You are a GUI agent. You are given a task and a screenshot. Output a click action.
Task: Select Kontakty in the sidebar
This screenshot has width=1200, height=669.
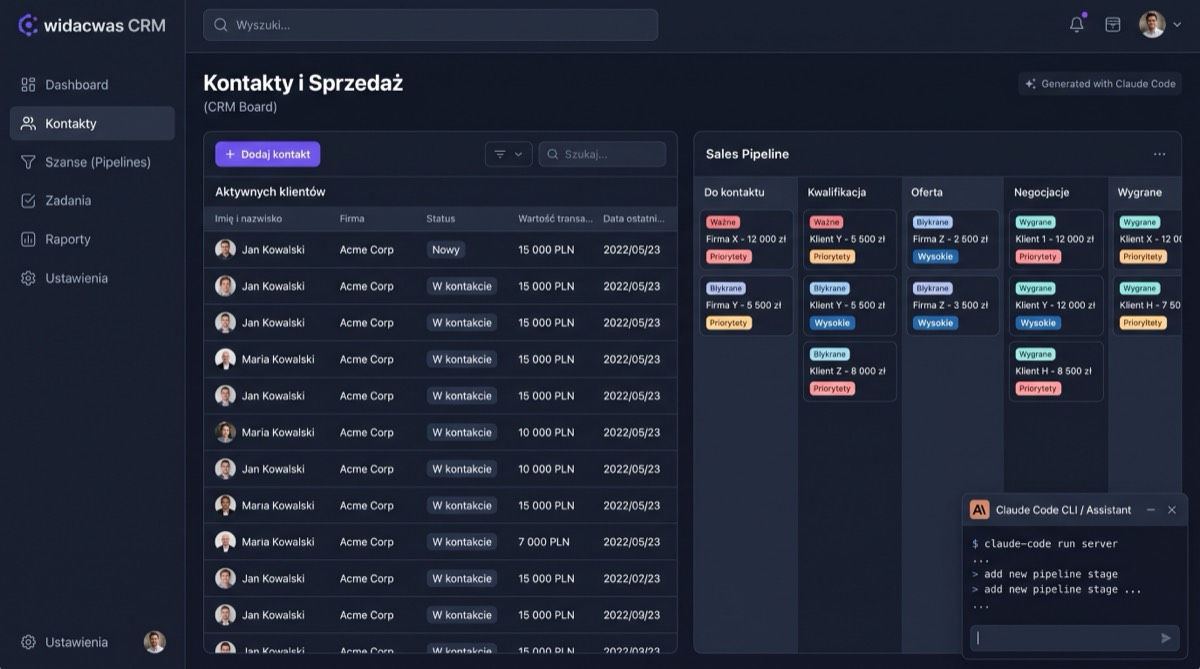tap(92, 124)
